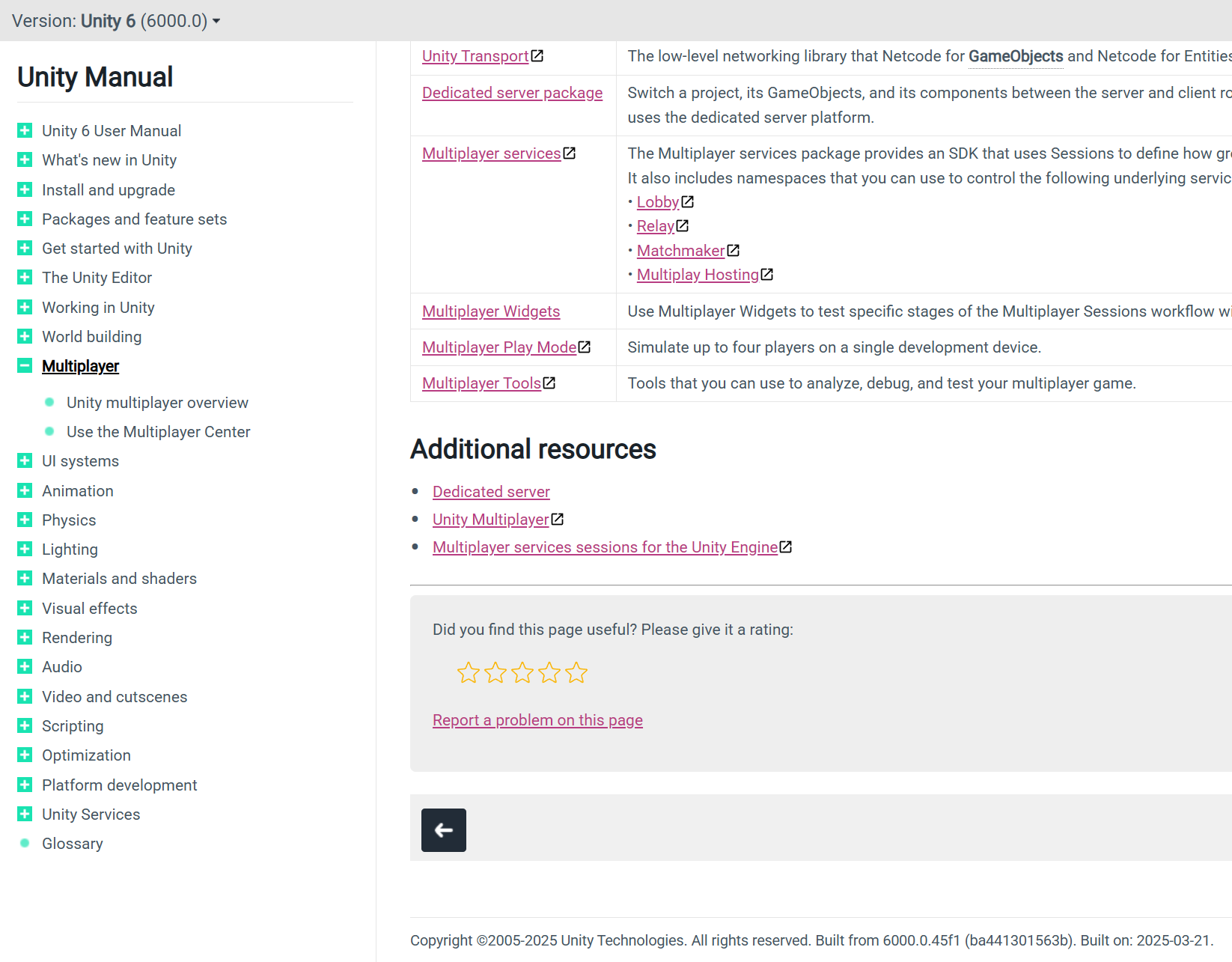Open the Multiplayer services link
Viewport: 1232px width, 962px height.
pyautogui.click(x=491, y=153)
